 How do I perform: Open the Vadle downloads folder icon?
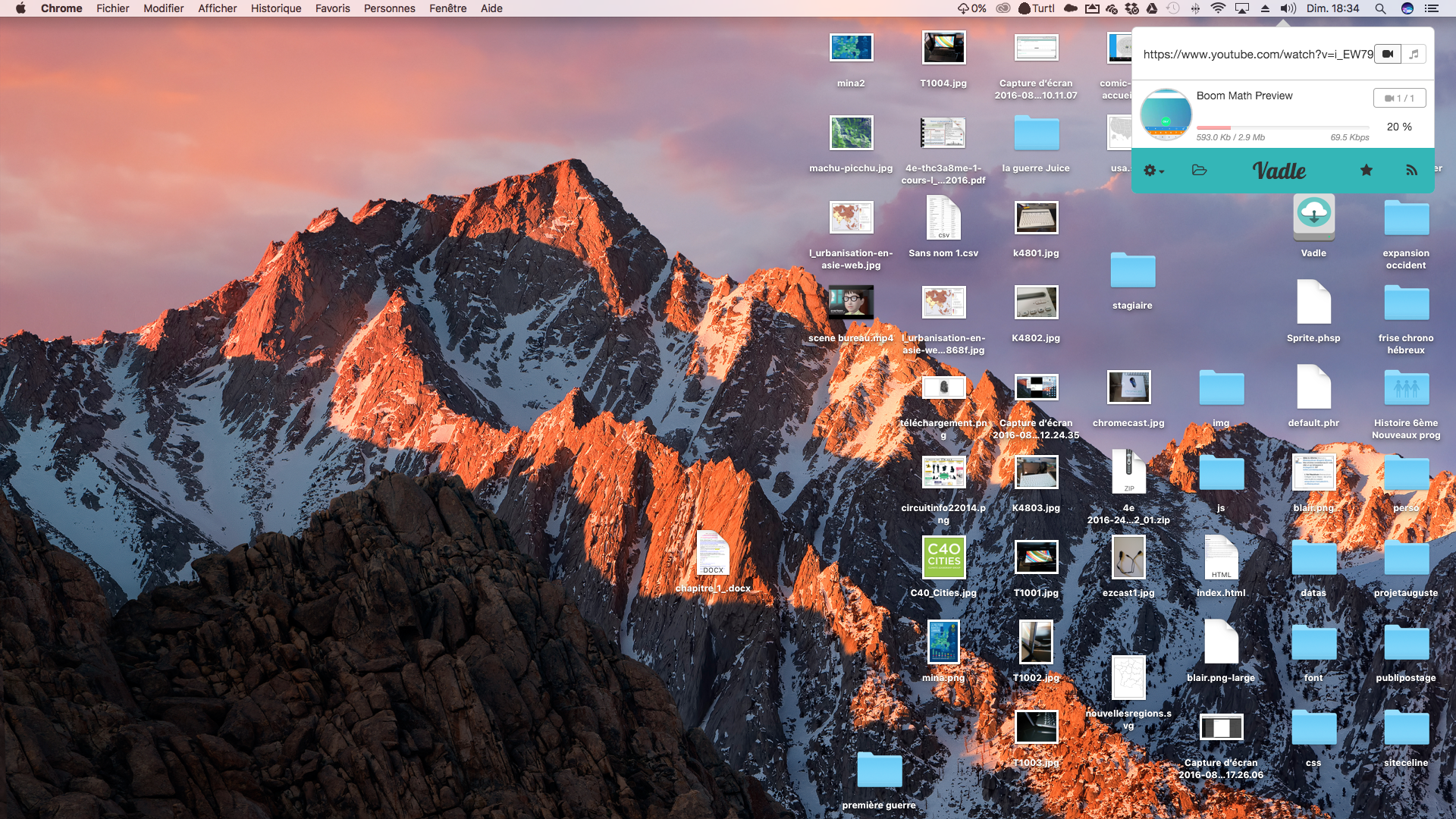[1199, 170]
